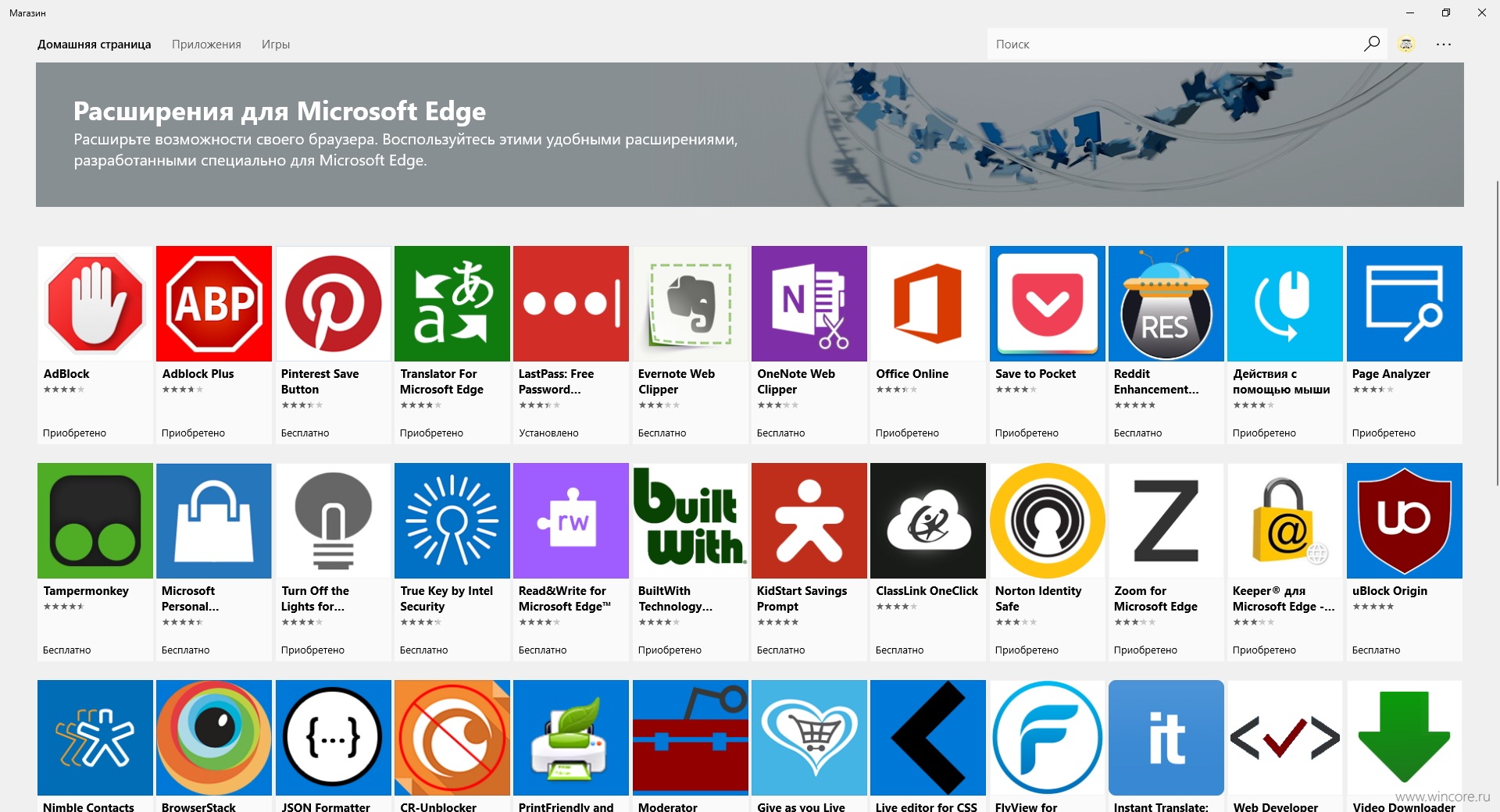
Task: Open the Tampermonkey title link
Action: tap(86, 591)
